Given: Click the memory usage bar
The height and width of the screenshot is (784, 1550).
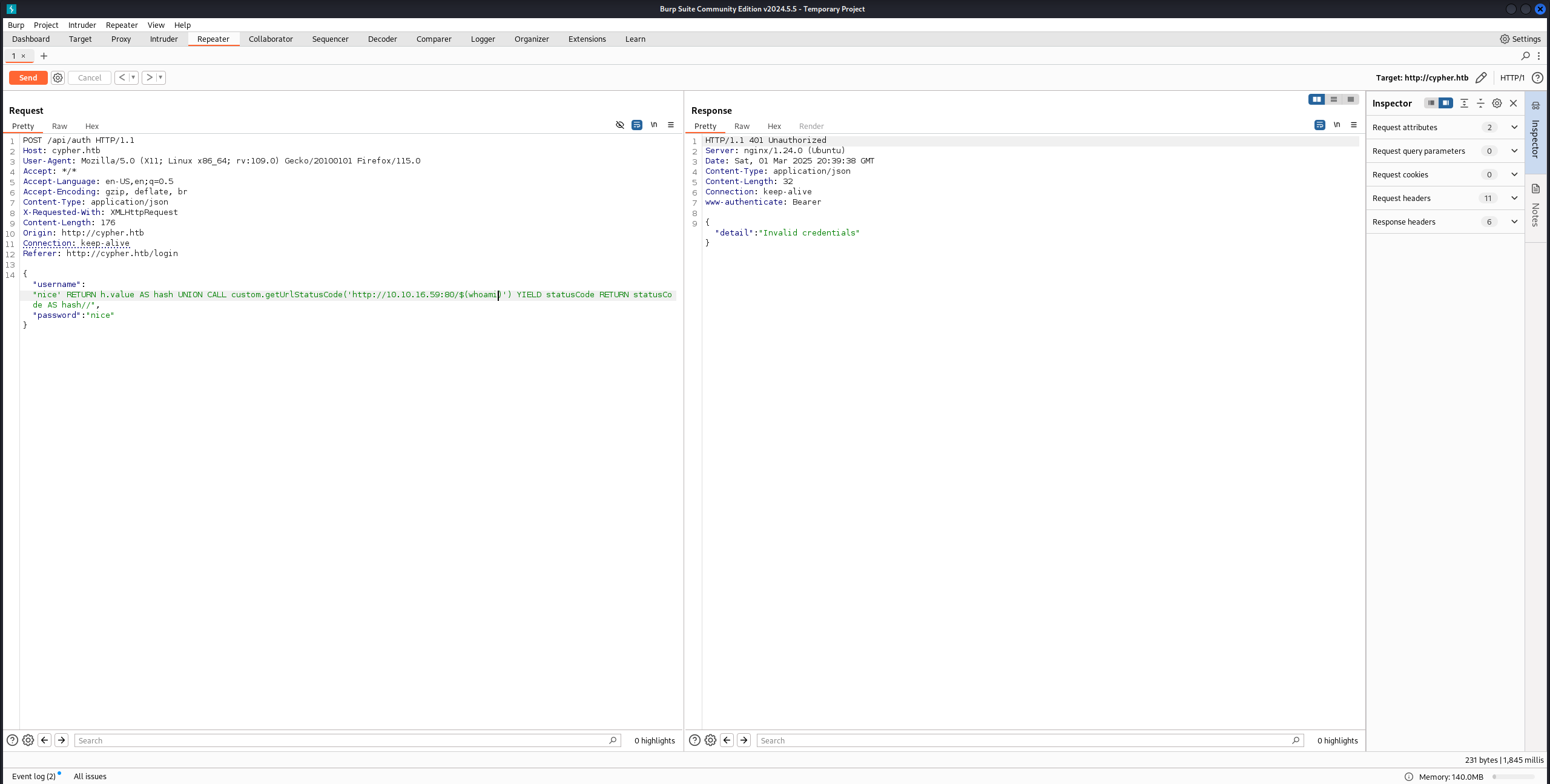Looking at the screenshot, I should pos(1513,777).
